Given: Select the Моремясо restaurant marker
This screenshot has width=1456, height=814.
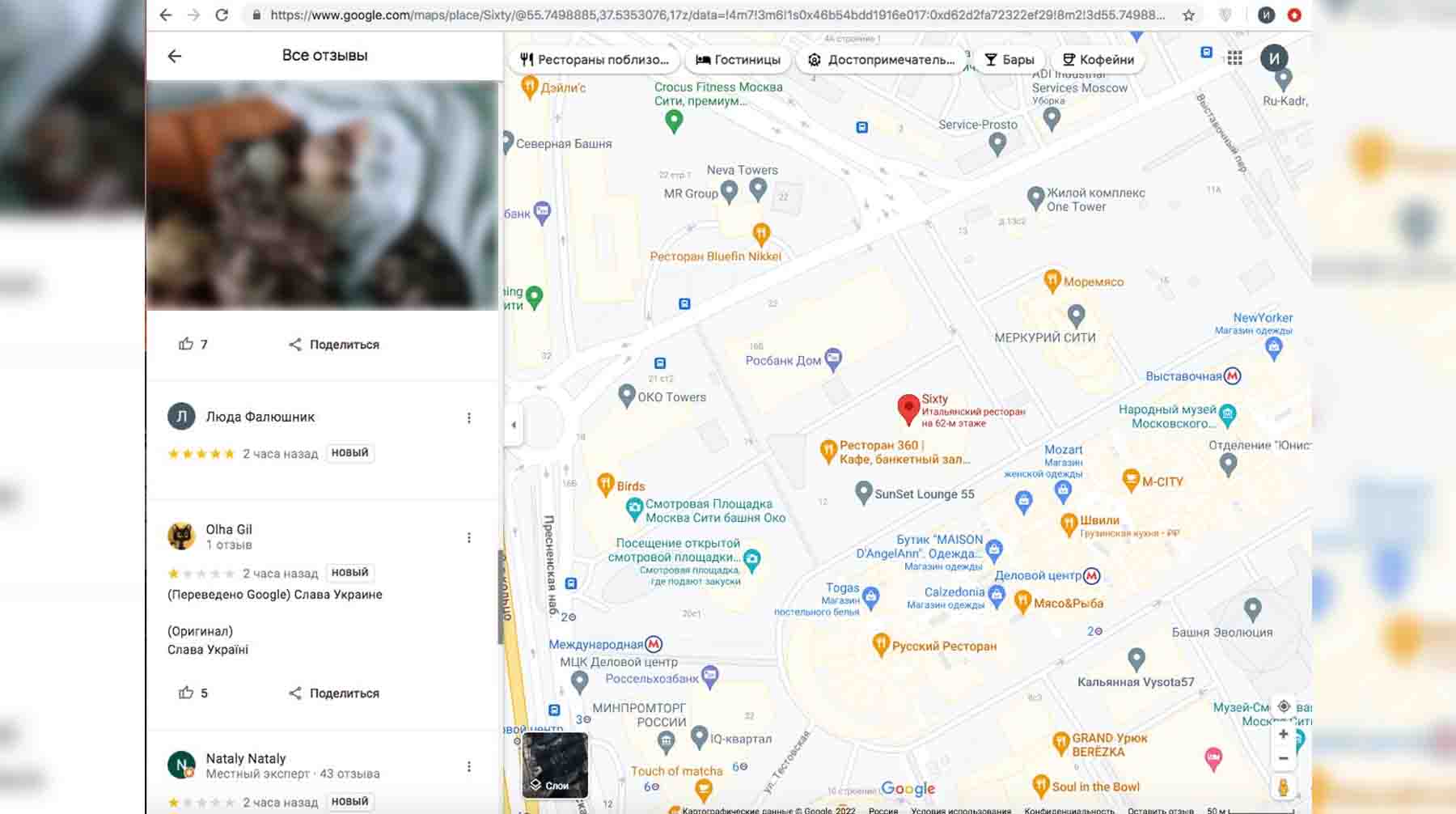Looking at the screenshot, I should [x=1052, y=281].
